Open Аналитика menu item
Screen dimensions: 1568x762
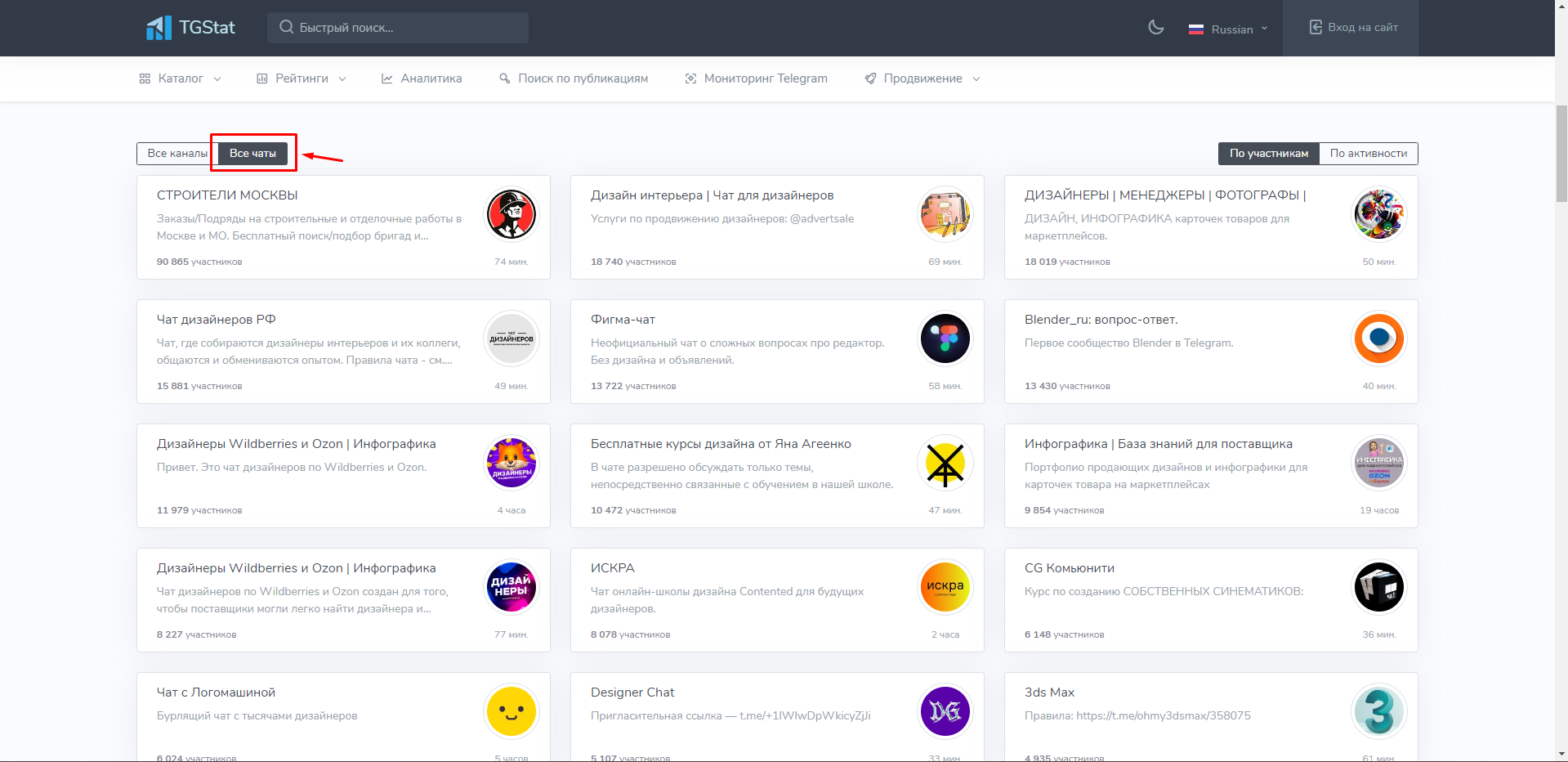tap(422, 78)
